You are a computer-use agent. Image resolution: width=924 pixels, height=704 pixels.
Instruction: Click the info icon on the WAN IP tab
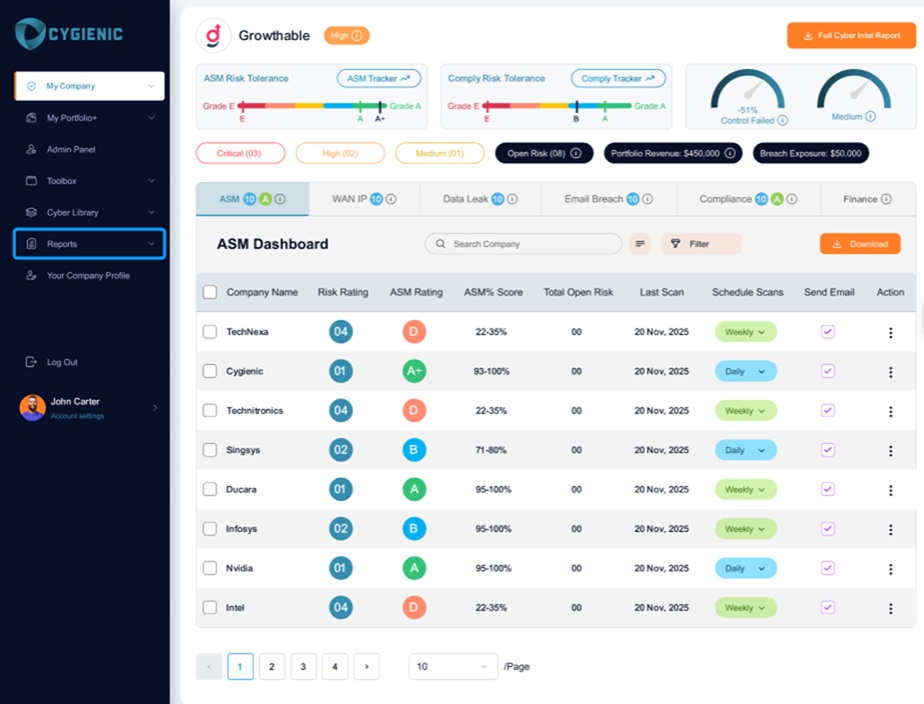tap(391, 199)
